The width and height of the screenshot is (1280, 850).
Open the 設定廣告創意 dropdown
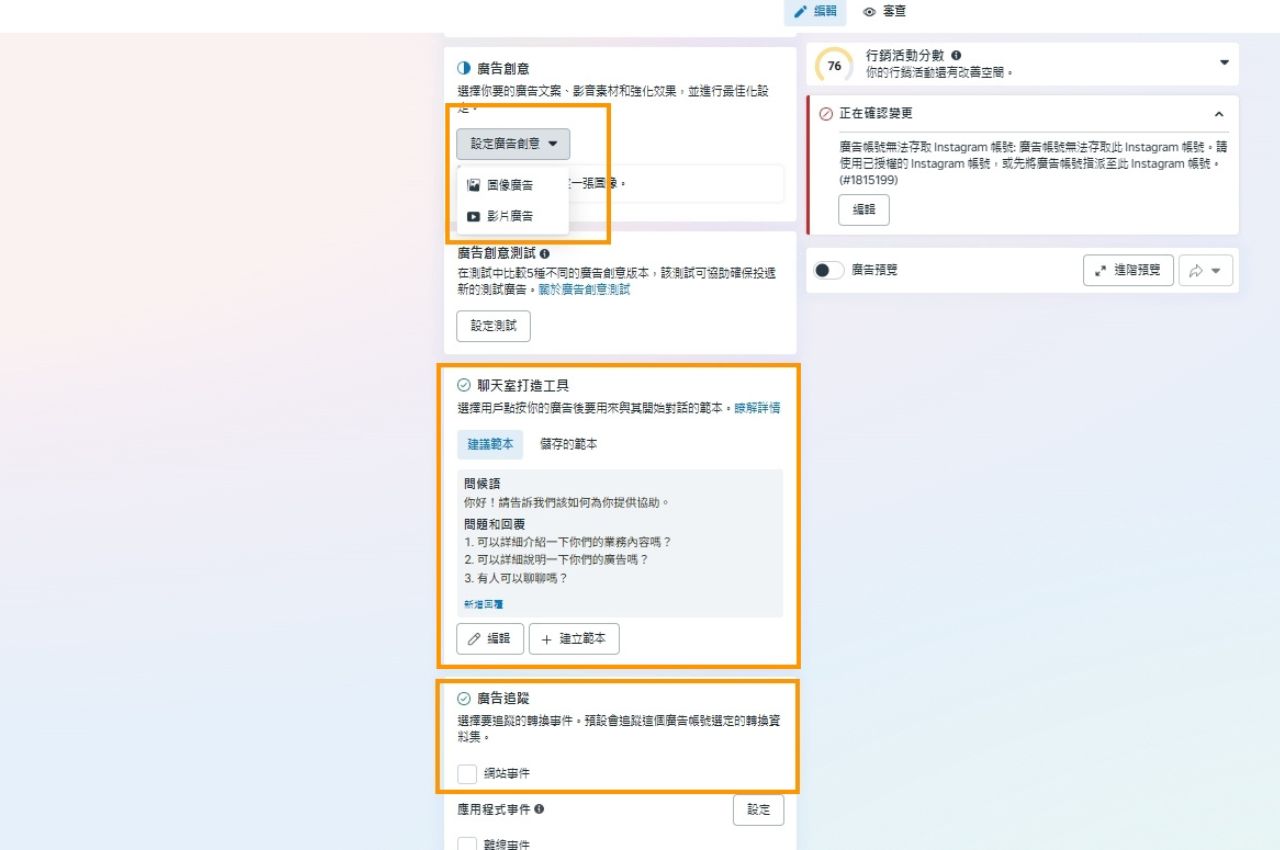[x=512, y=143]
